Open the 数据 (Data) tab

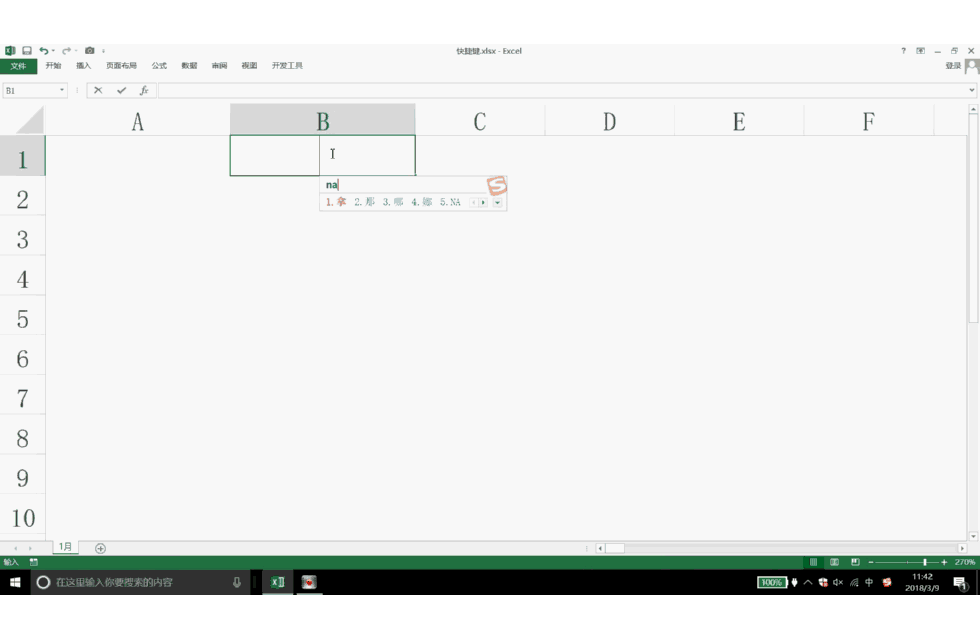coord(189,66)
